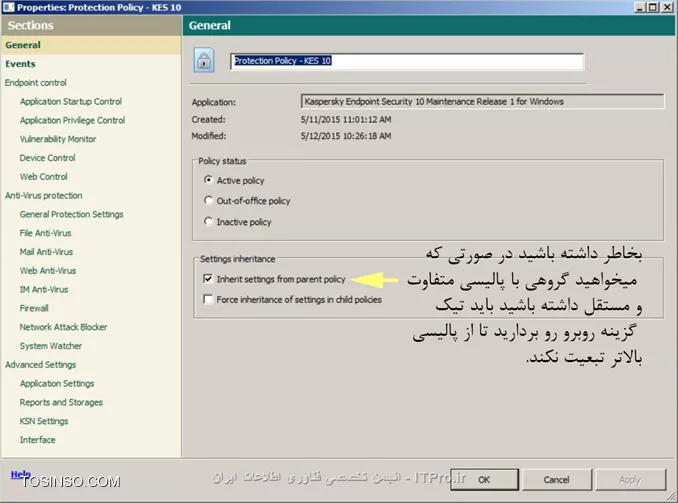The image size is (678, 503).
Task: Select the Endpoint control heading
Action: click(35, 83)
